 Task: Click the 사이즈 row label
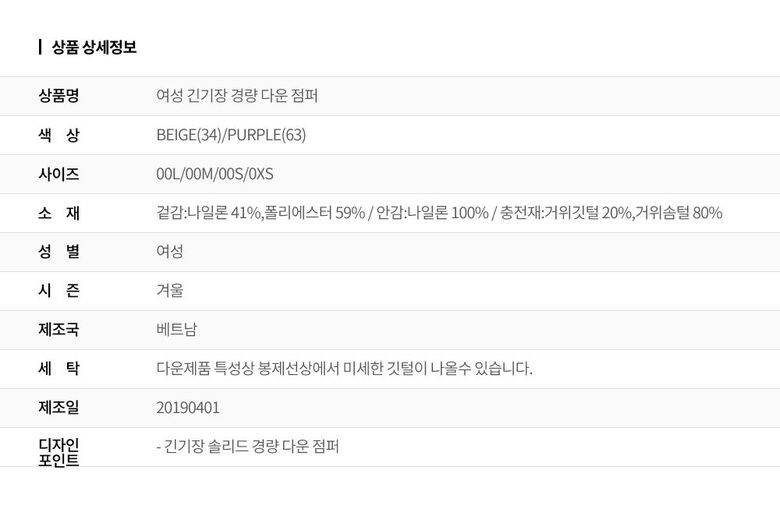tap(58, 174)
